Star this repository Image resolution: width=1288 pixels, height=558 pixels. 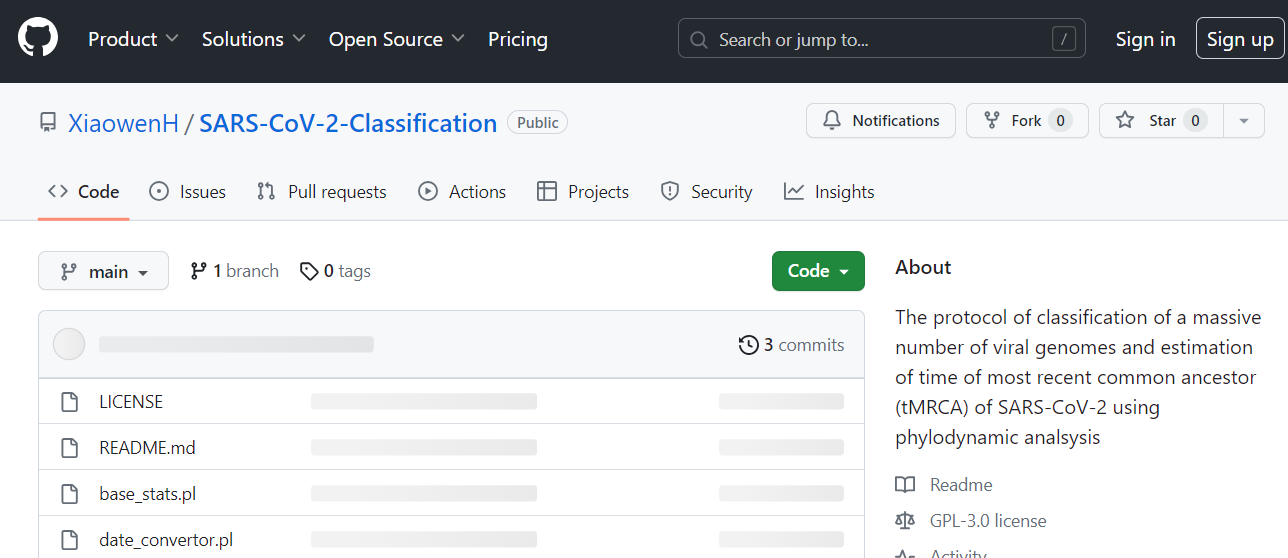1161,120
